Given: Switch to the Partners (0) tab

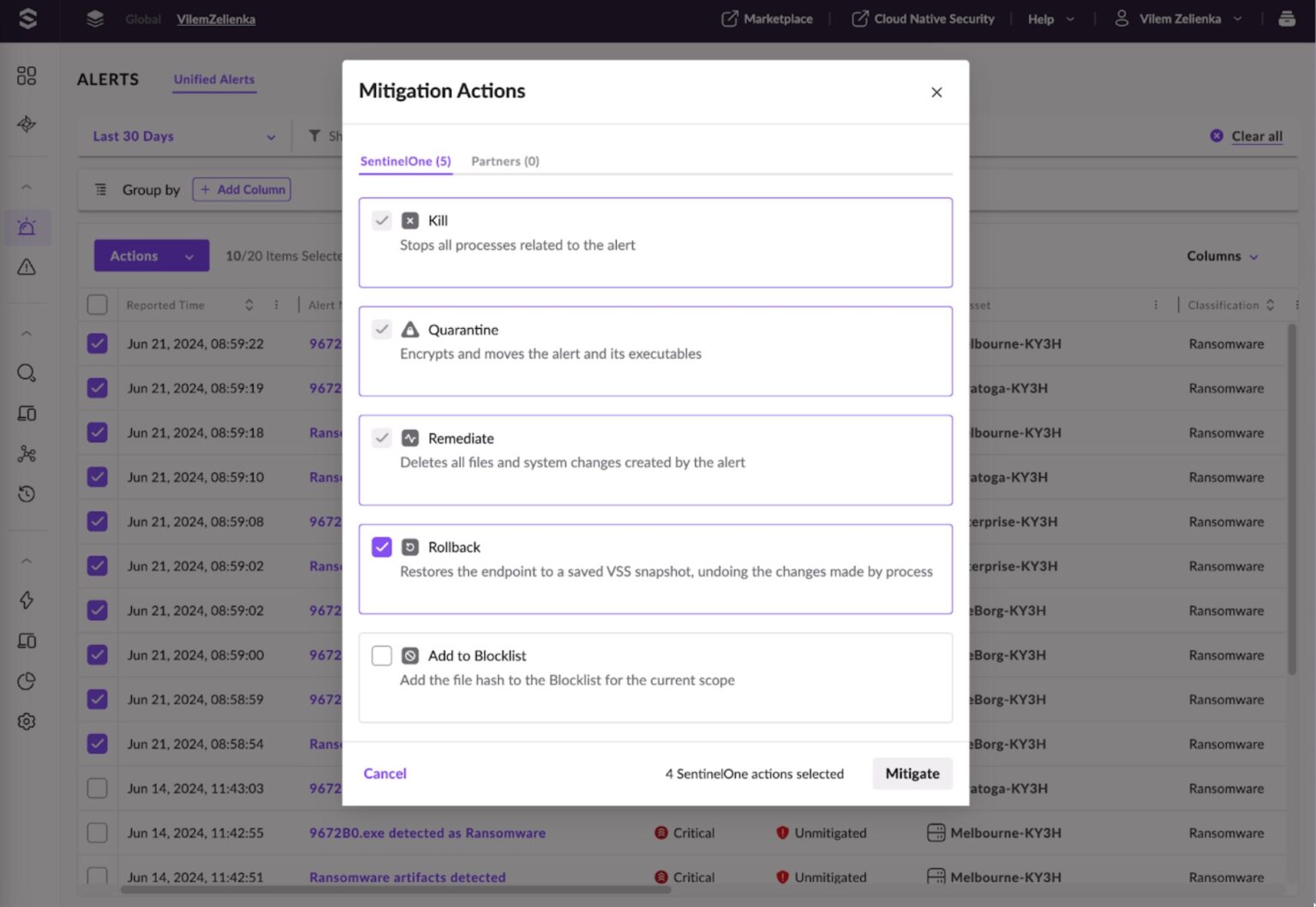Looking at the screenshot, I should 505,161.
